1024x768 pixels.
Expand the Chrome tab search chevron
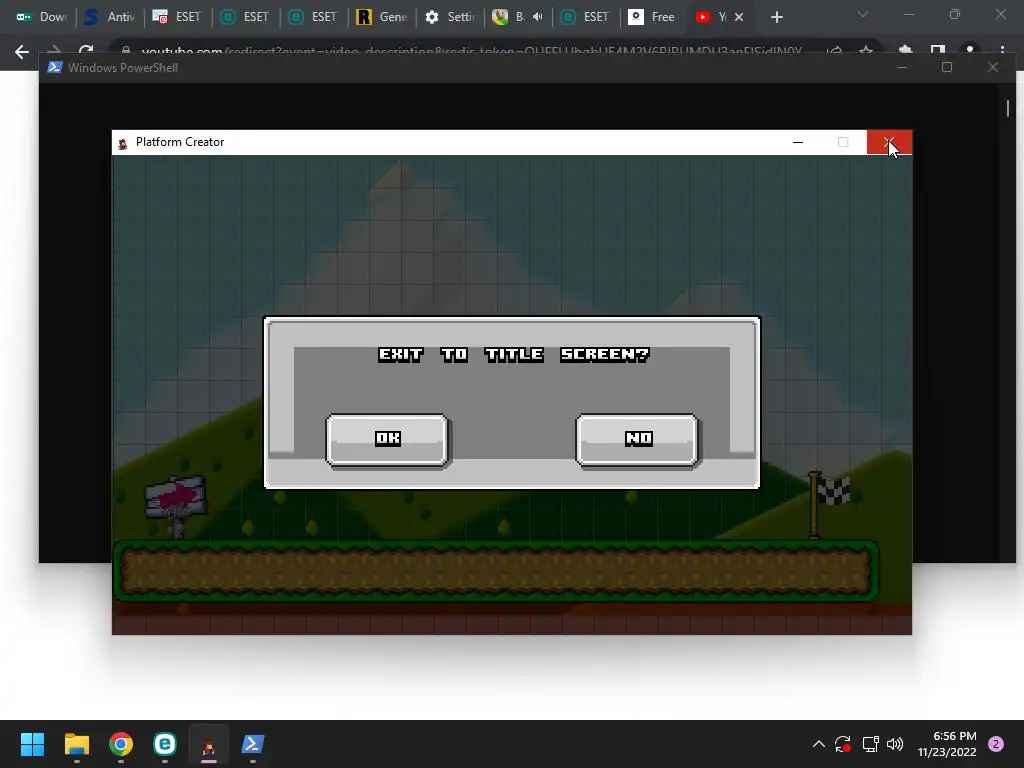pyautogui.click(x=863, y=14)
